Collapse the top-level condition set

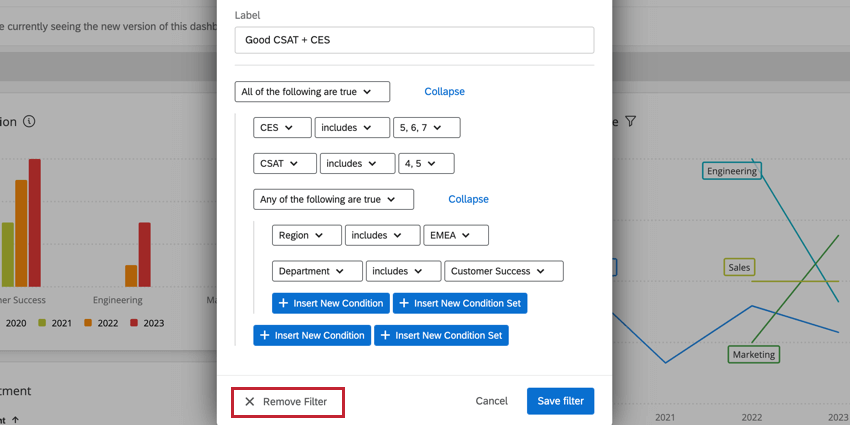click(444, 92)
